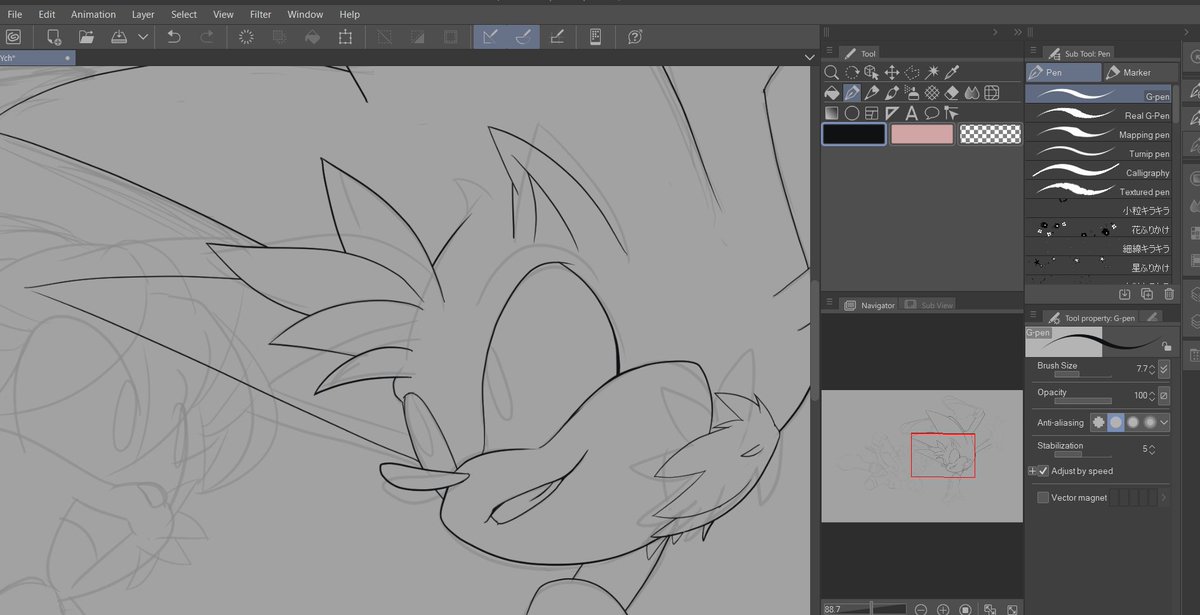
Task: Select the Eraser tool
Action: 952,92
